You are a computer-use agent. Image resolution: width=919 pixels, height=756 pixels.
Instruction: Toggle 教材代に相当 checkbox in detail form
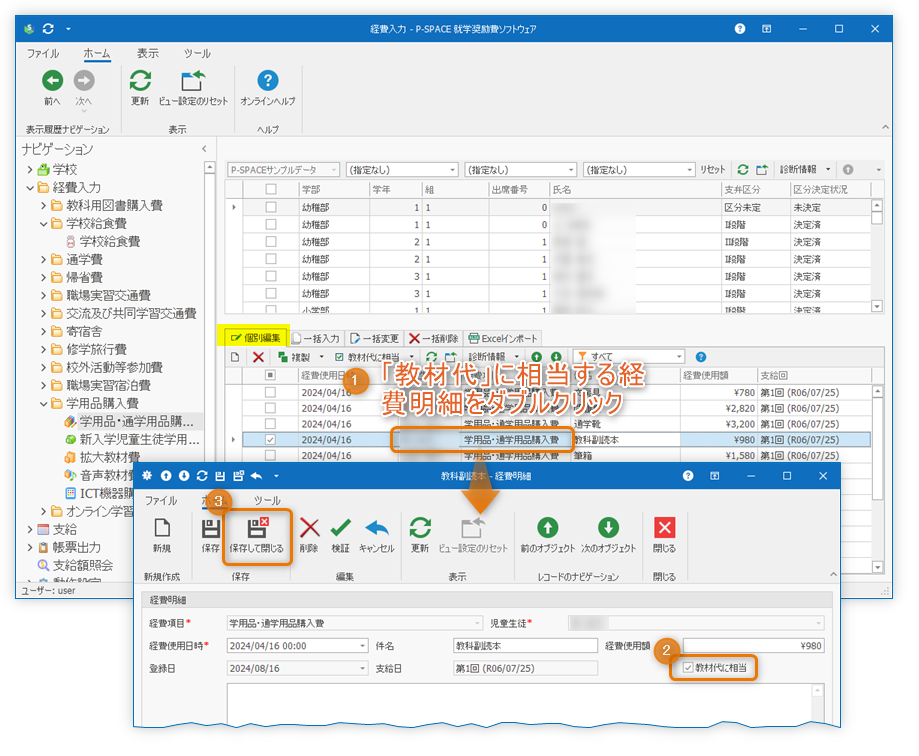pyautogui.click(x=688, y=668)
